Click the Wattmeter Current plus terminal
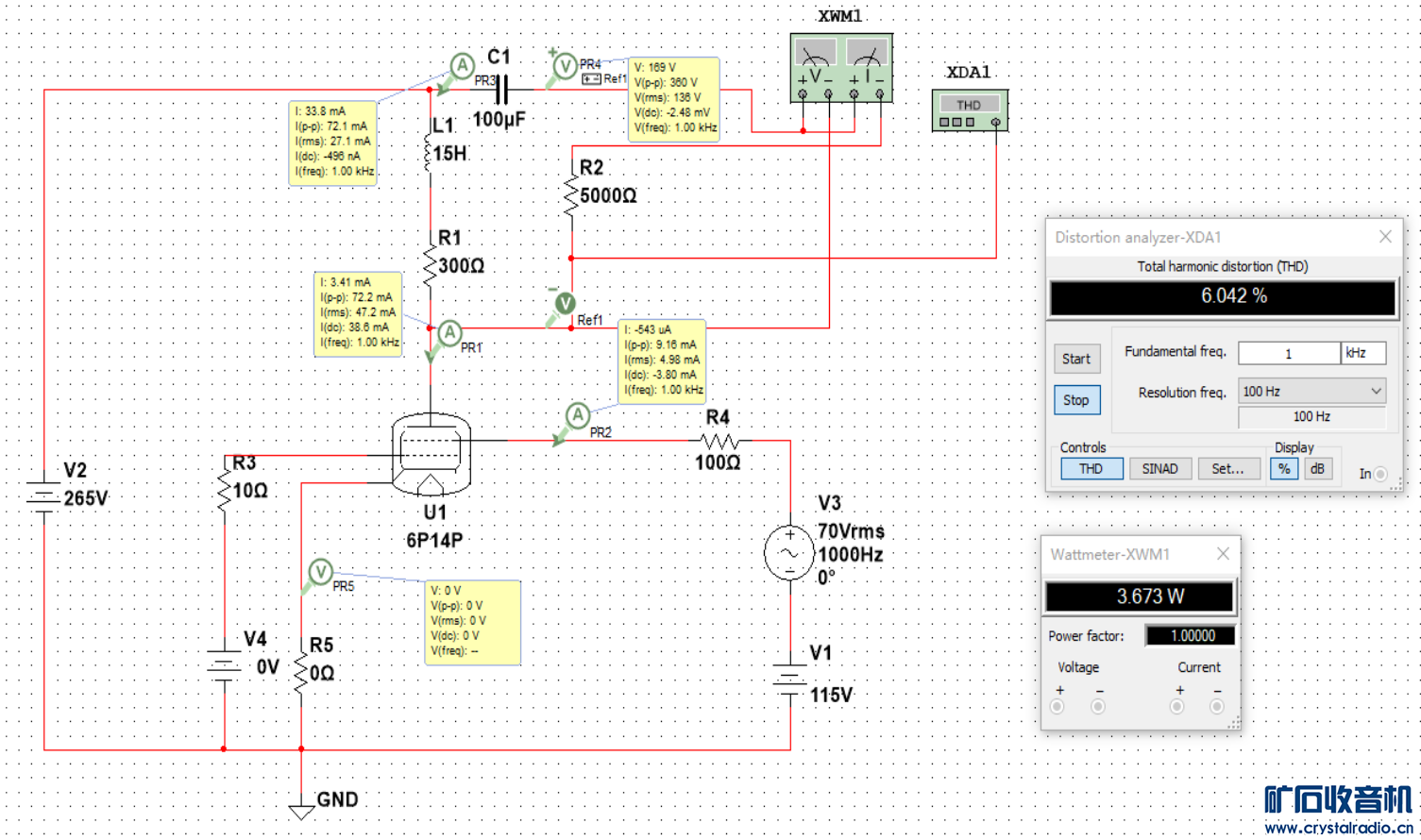This screenshot has height=840, width=1421. (1177, 706)
